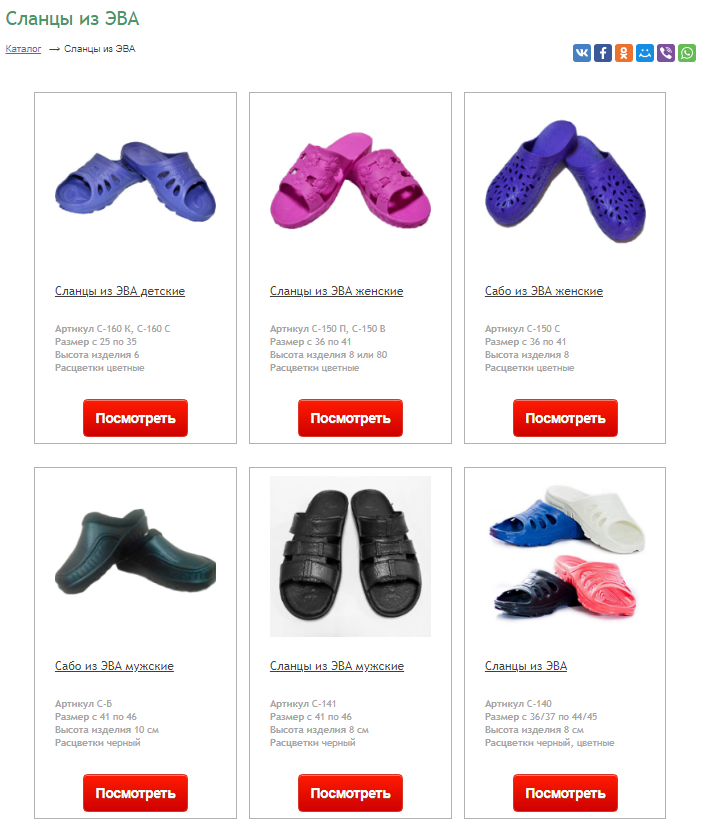The image size is (703, 833).
Task: Click Посмотреть under article С-Б clogs
Action: [x=135, y=793]
